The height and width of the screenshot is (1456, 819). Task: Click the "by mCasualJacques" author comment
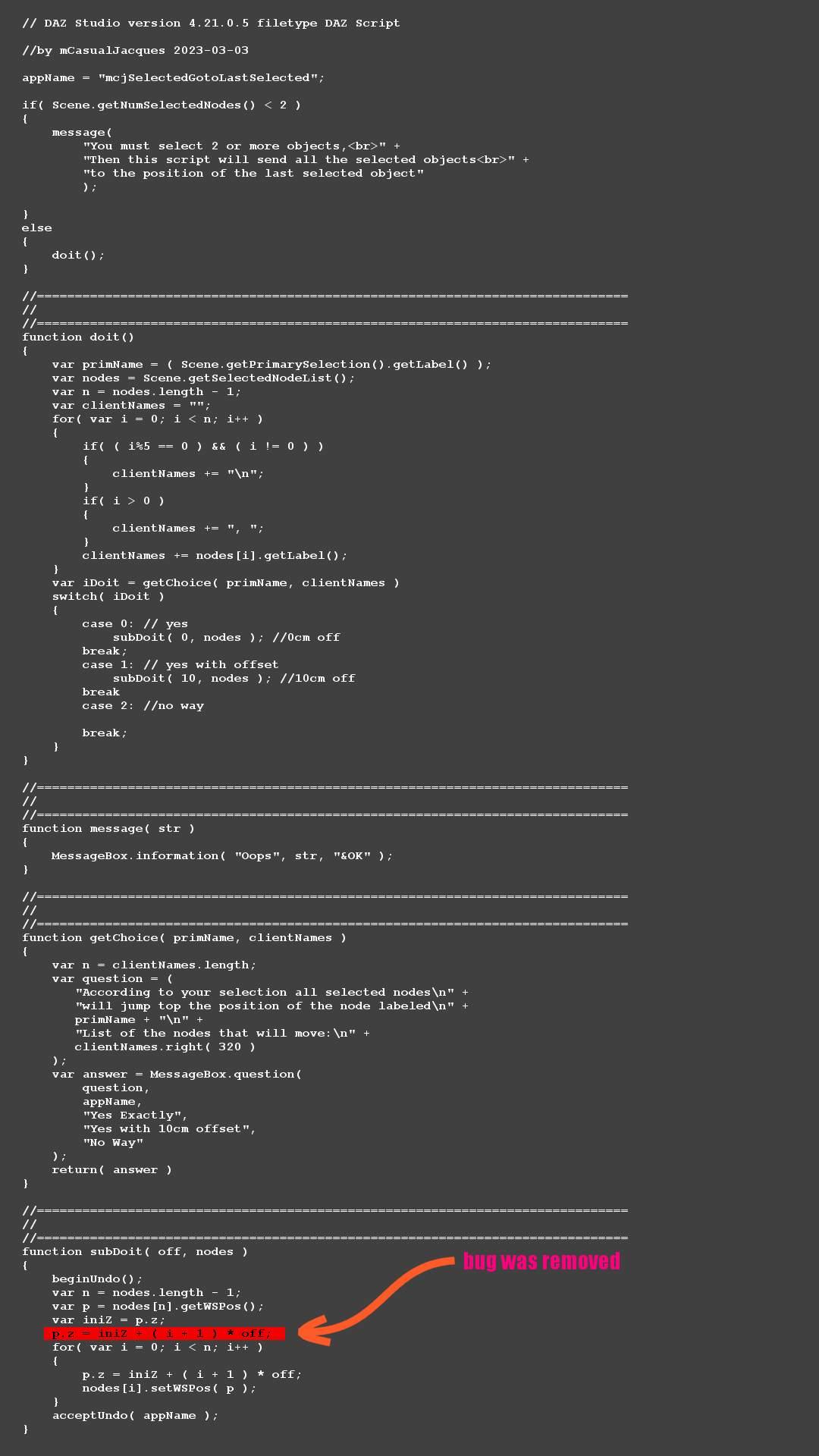coord(135,50)
